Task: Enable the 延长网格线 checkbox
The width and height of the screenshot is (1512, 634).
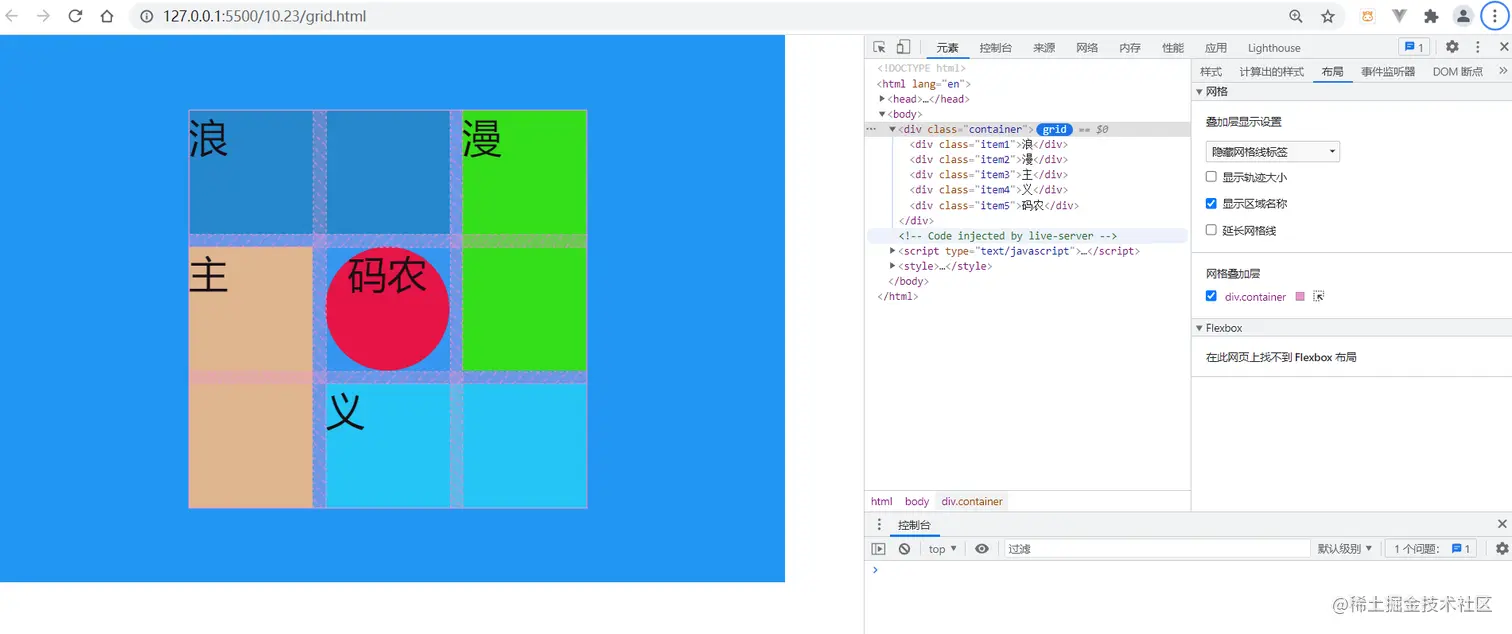Action: (1211, 230)
